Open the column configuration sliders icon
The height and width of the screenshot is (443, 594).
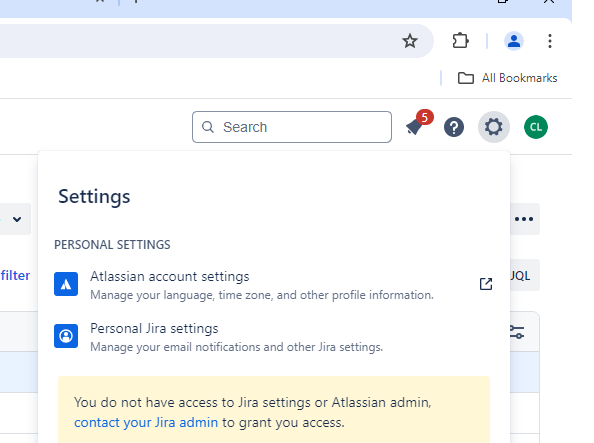point(517,332)
